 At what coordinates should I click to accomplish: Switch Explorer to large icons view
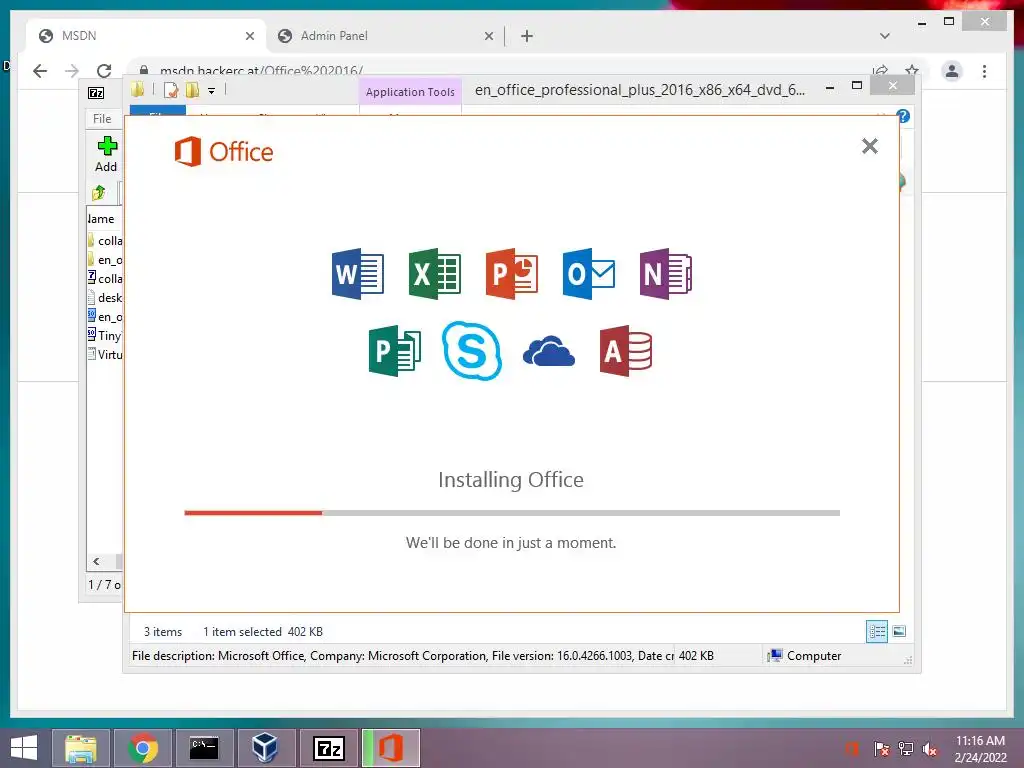coord(899,631)
